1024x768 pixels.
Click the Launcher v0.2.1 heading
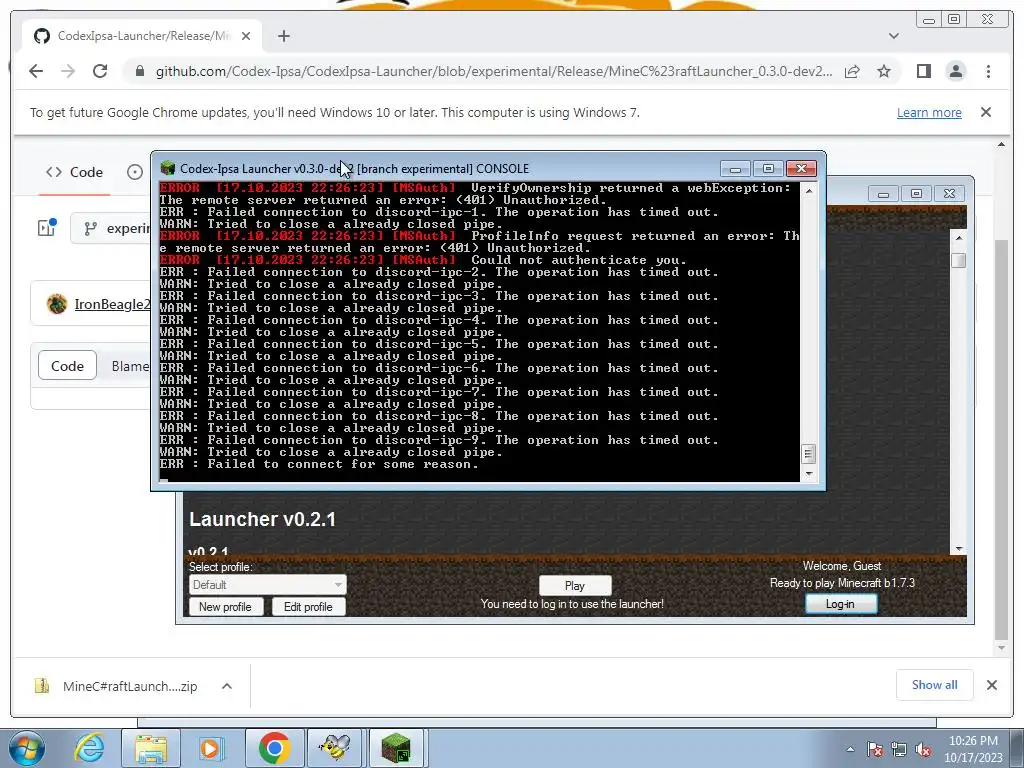263,519
